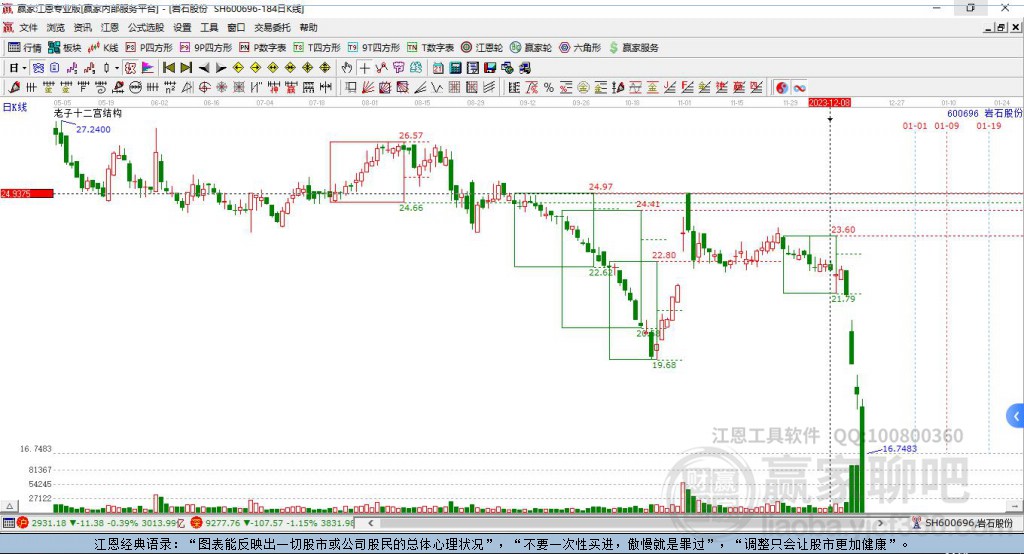Click the red 2023-12-08 date marker

(x=829, y=103)
